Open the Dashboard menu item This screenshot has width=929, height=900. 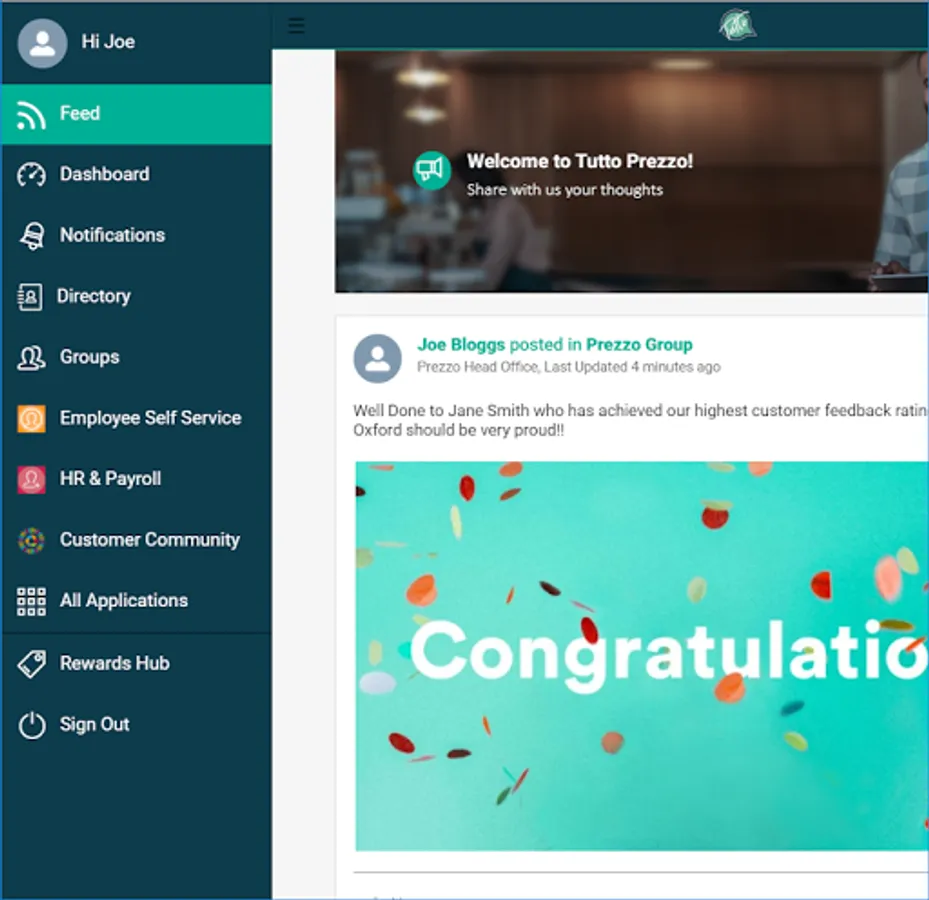click(x=136, y=175)
